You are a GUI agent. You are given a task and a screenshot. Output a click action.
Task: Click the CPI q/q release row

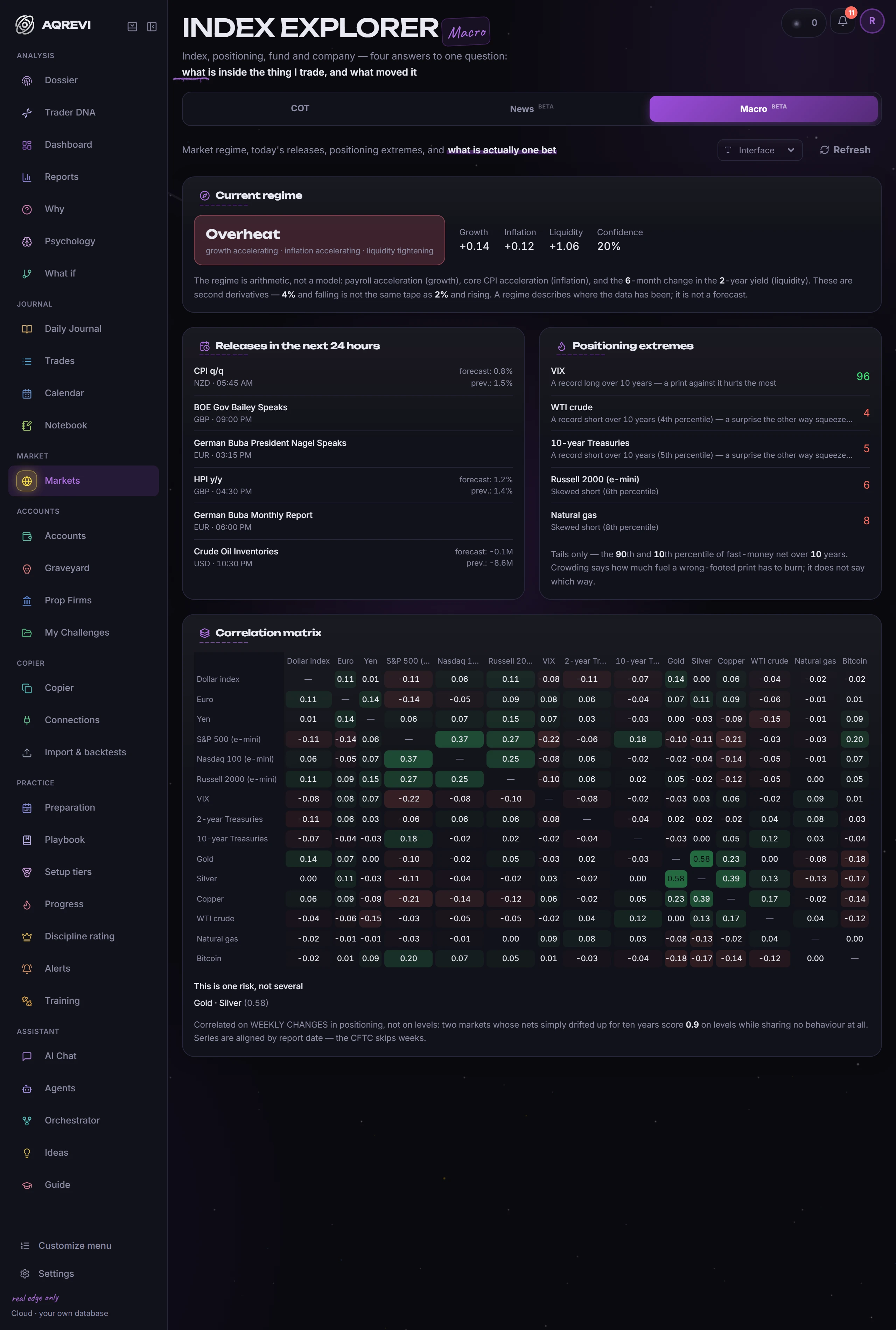(x=353, y=377)
